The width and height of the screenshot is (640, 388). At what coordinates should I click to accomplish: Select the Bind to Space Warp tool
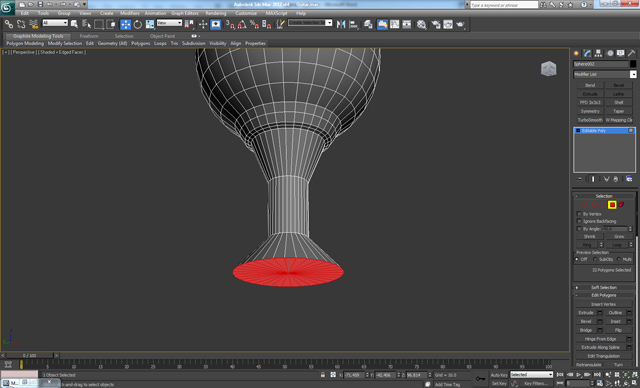33,24
